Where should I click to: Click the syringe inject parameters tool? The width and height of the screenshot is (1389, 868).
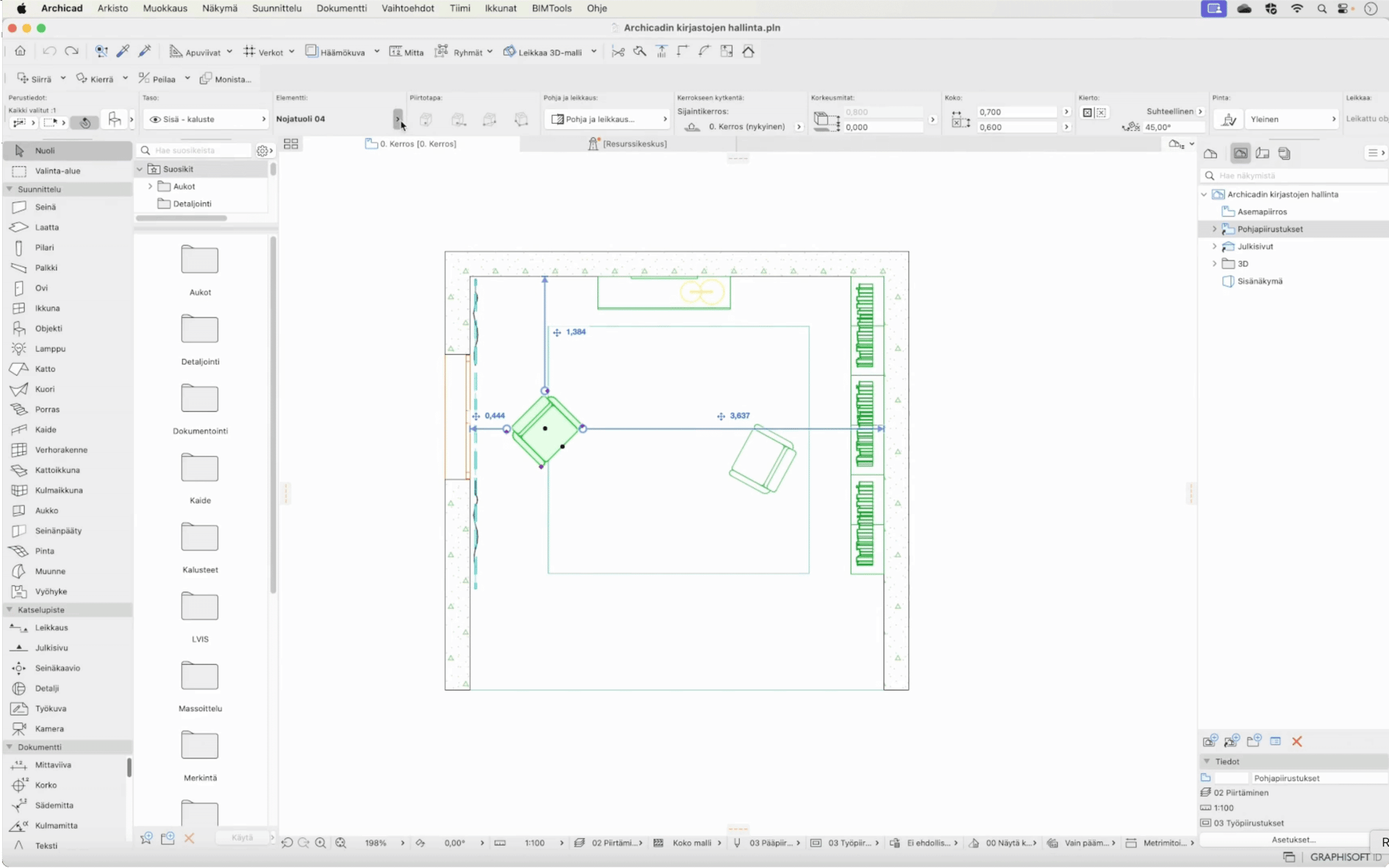point(145,51)
